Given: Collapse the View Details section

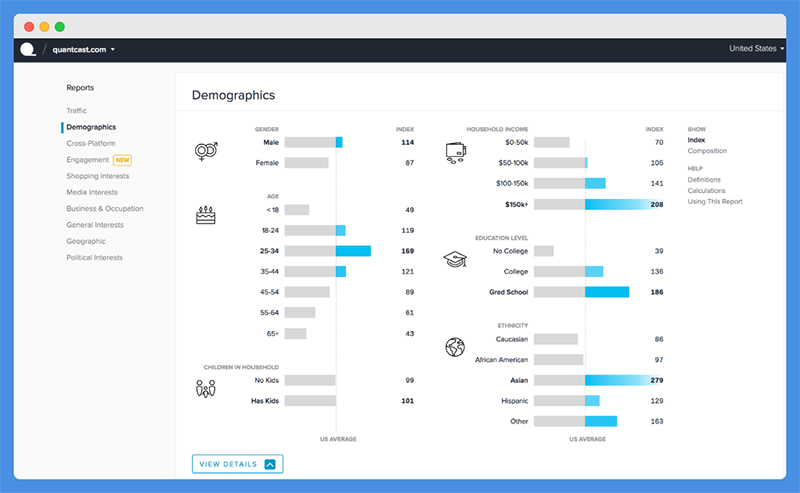Looking at the screenshot, I should coord(238,464).
